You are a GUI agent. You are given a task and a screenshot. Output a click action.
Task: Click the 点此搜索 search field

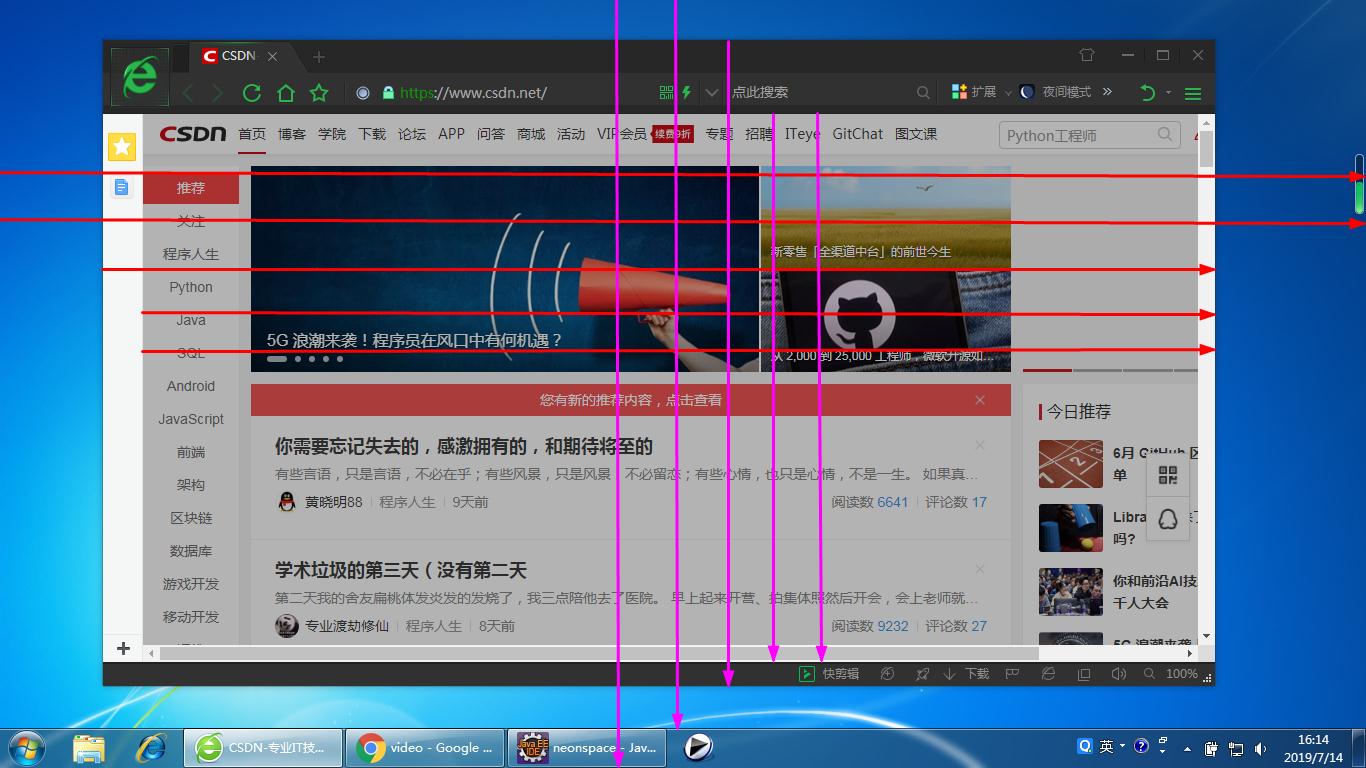click(790, 91)
